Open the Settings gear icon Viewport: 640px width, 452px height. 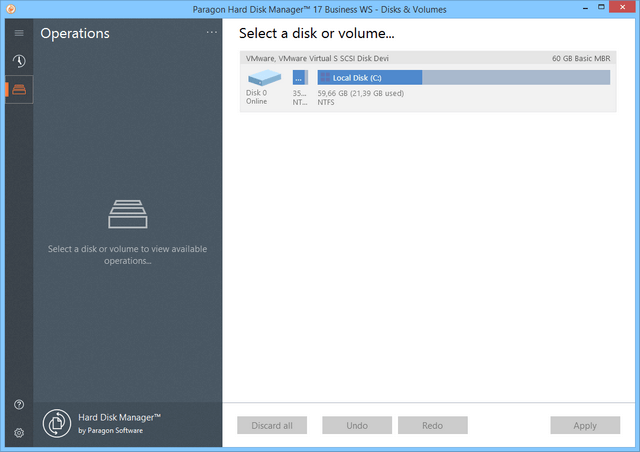tap(19, 433)
